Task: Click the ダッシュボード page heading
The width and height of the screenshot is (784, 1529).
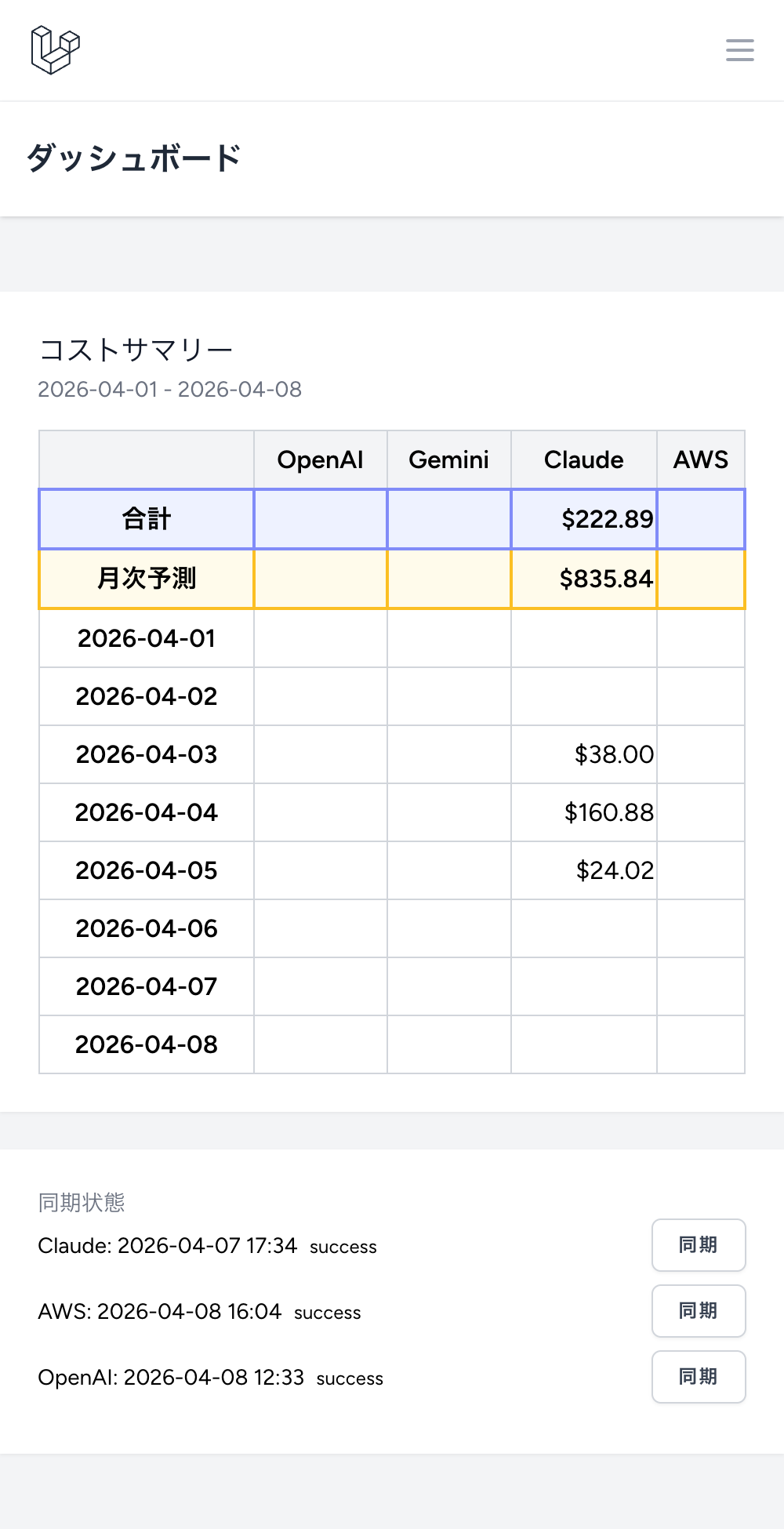Action: pos(133,158)
